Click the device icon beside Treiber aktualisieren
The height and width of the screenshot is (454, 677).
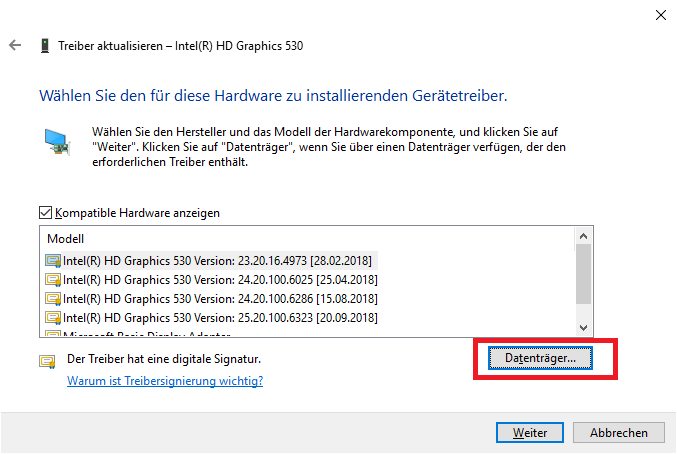(x=44, y=45)
